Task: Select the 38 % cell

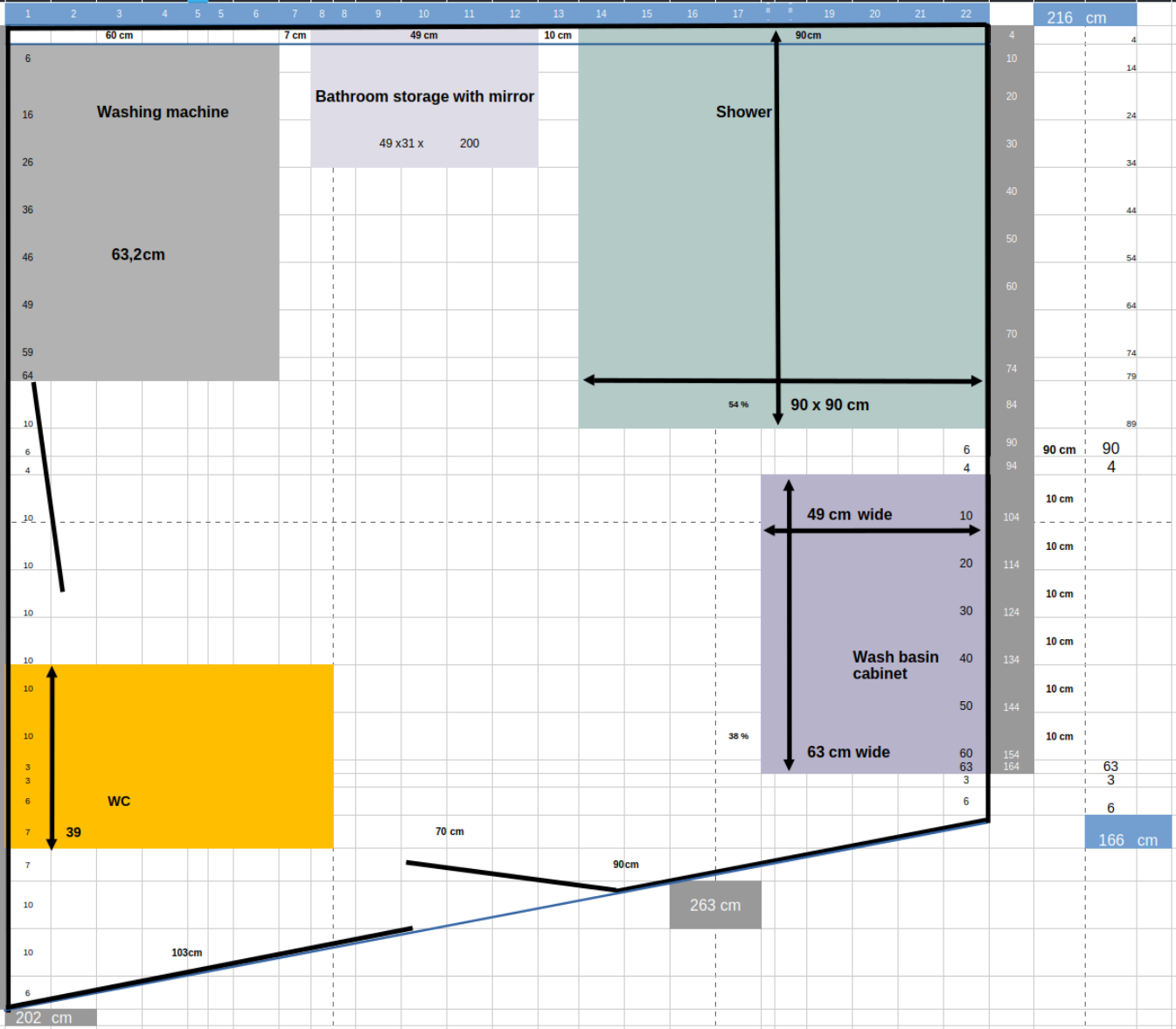Action: pyautogui.click(x=738, y=736)
